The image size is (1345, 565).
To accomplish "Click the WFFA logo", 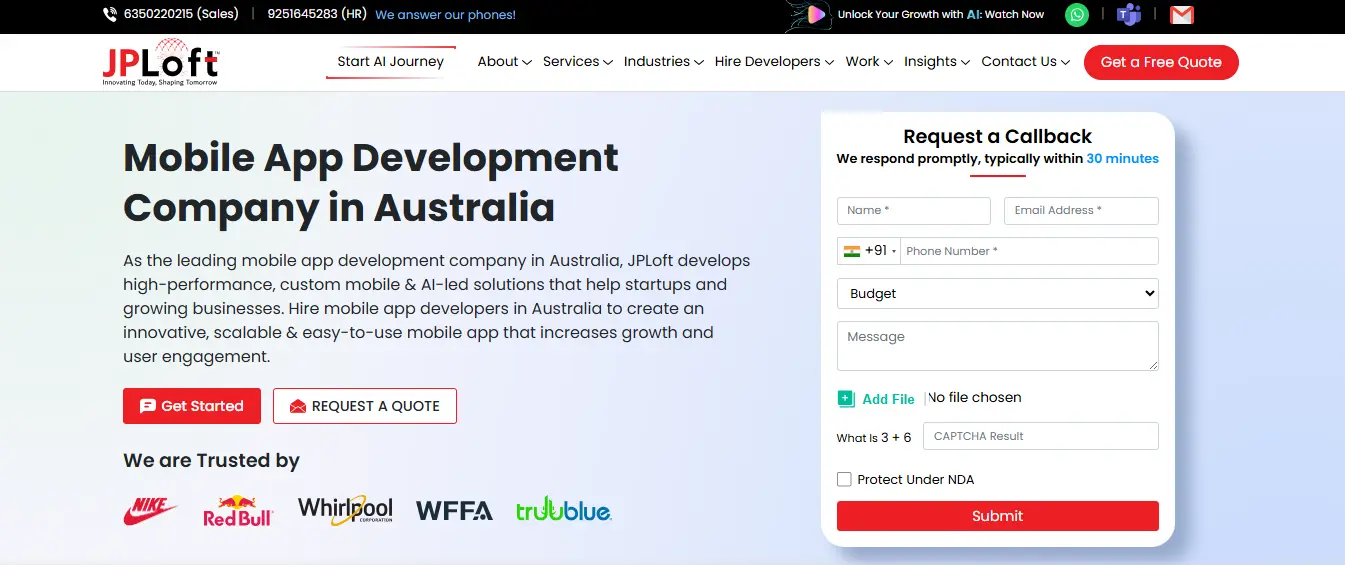I will [x=454, y=511].
